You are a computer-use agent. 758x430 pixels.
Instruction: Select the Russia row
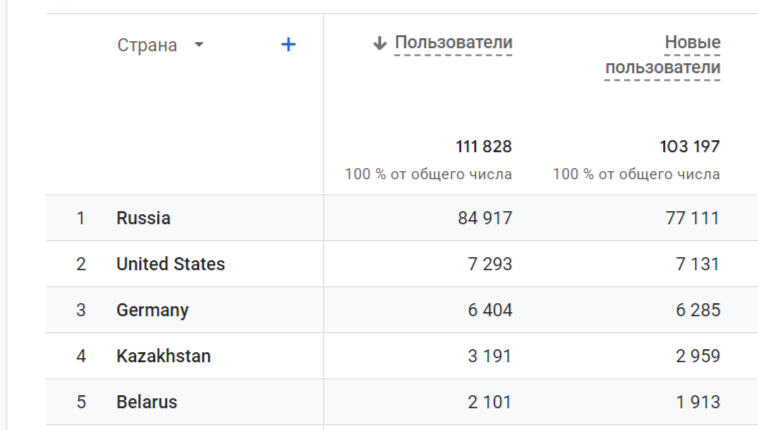(143, 218)
